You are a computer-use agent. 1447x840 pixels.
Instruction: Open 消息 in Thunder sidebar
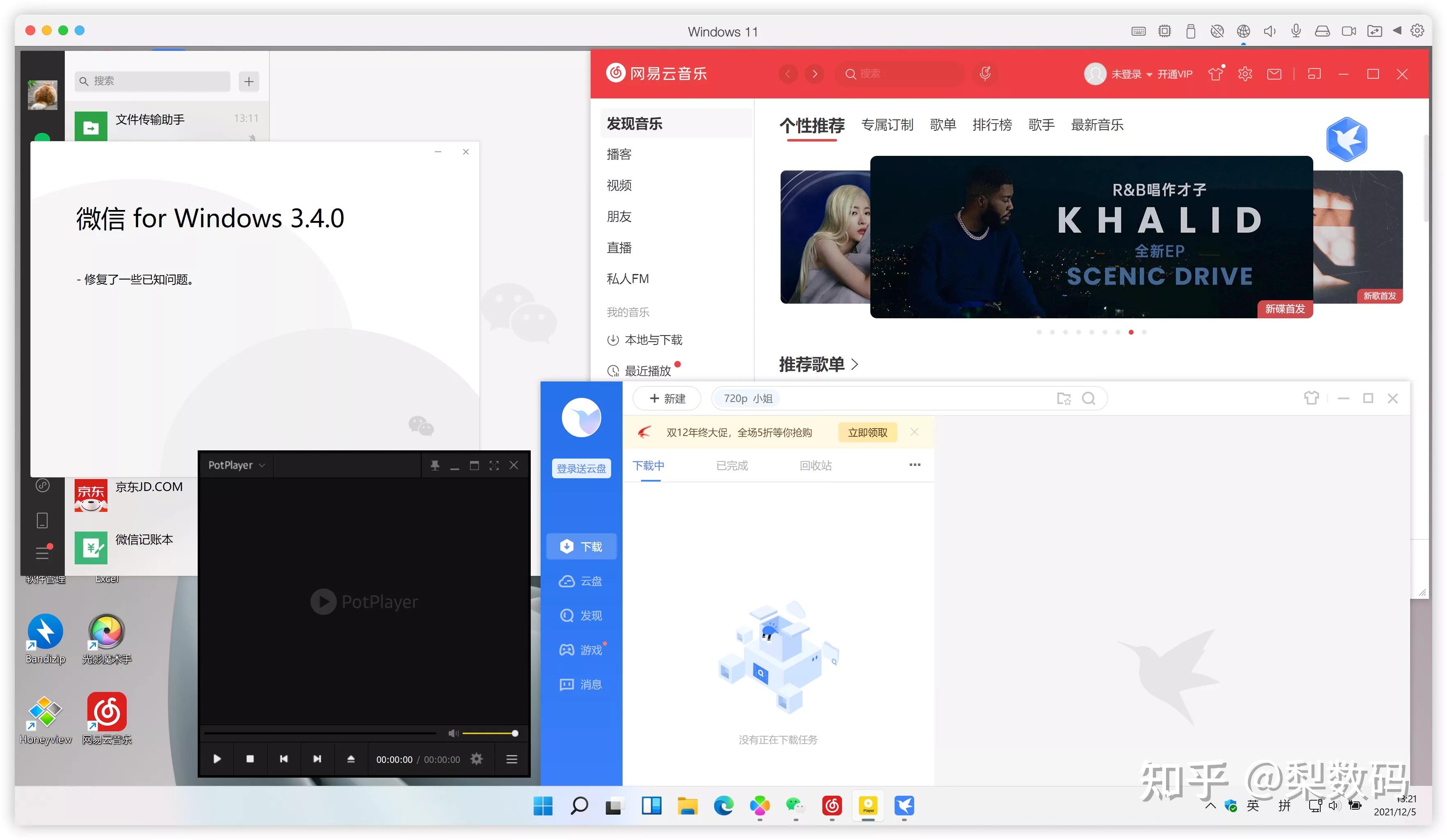tap(581, 684)
